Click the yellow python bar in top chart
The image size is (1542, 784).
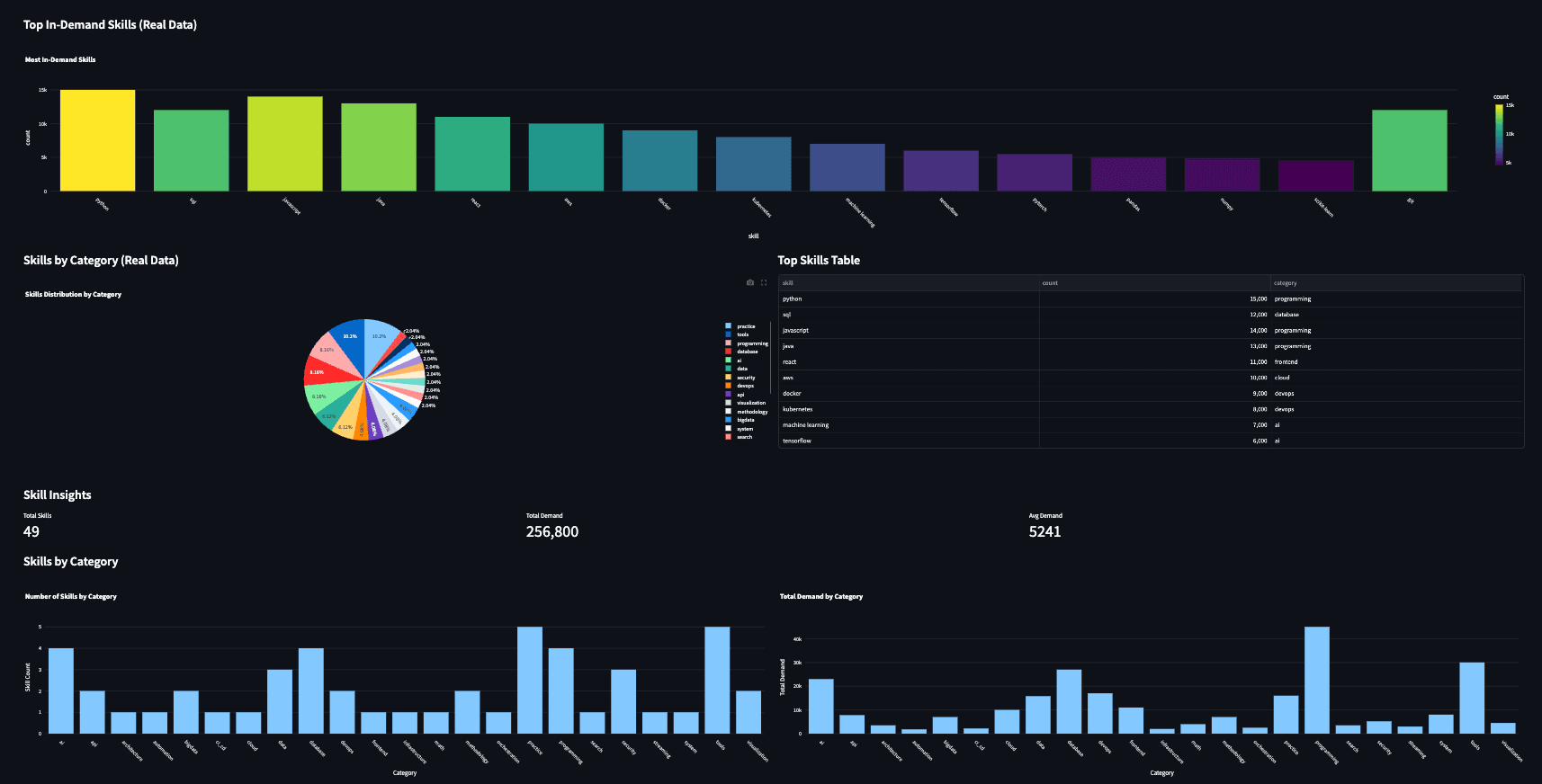pyautogui.click(x=97, y=140)
